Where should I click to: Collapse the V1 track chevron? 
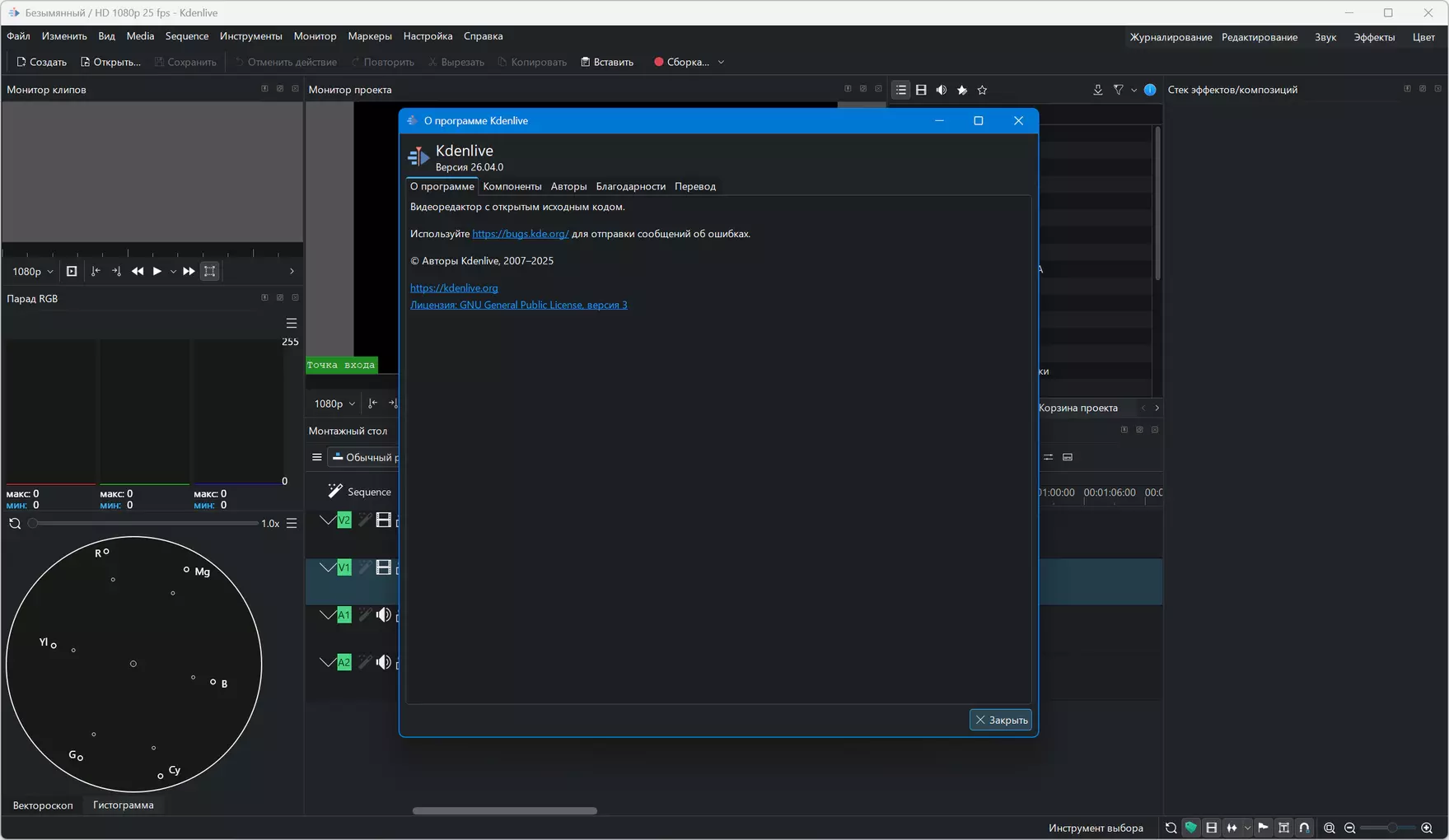[327, 567]
